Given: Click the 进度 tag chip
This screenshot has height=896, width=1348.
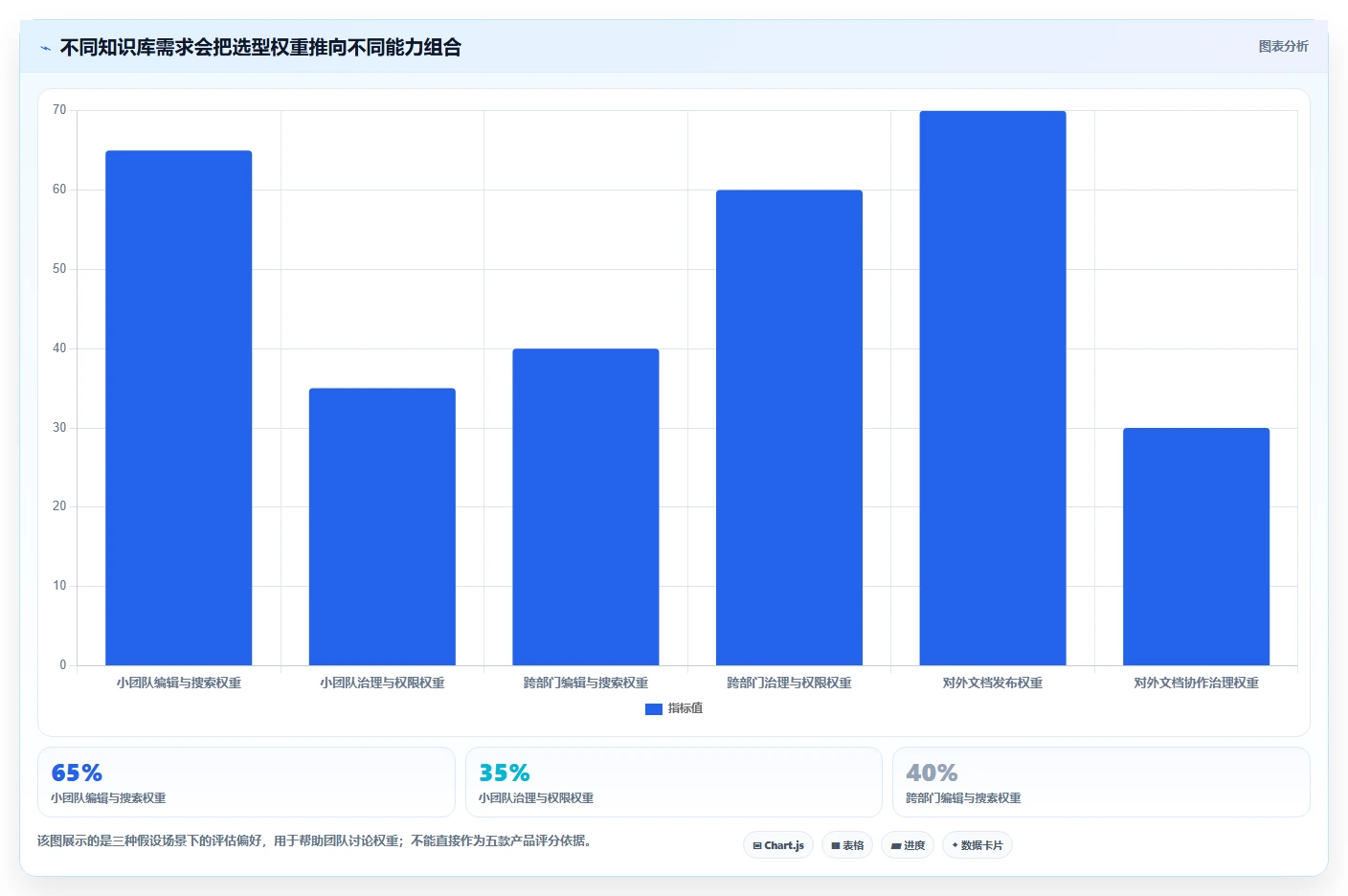Looking at the screenshot, I should (x=908, y=845).
